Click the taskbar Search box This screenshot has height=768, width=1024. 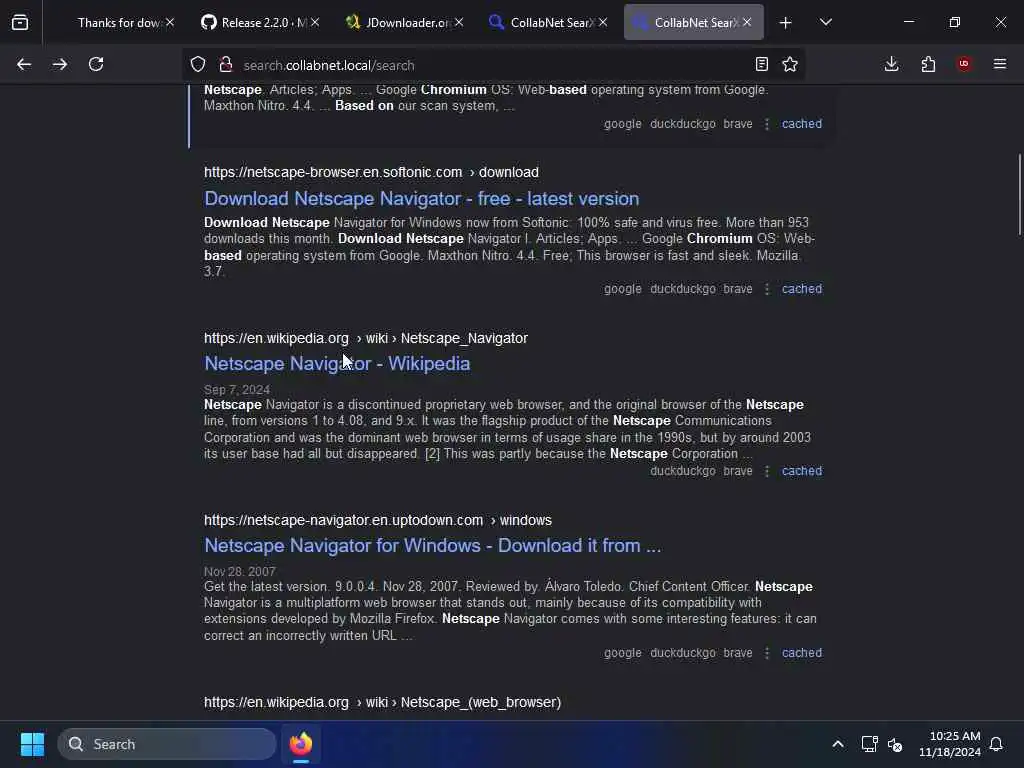(167, 744)
